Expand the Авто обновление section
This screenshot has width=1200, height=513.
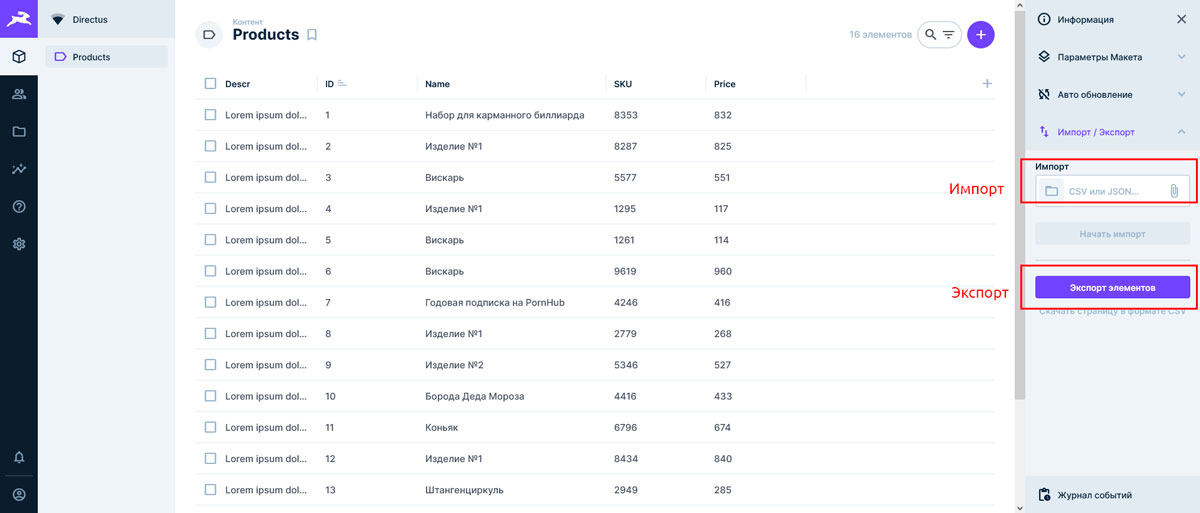point(1182,94)
